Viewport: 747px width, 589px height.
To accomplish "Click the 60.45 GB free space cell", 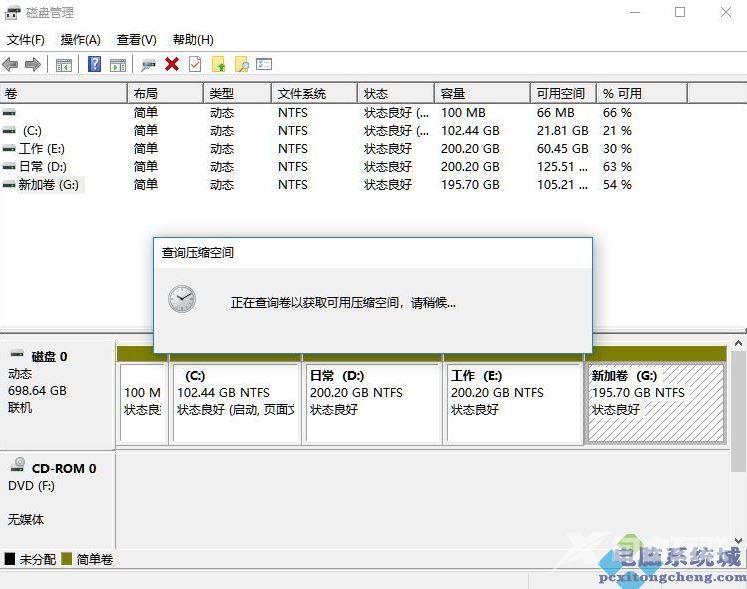I will click(x=563, y=149).
